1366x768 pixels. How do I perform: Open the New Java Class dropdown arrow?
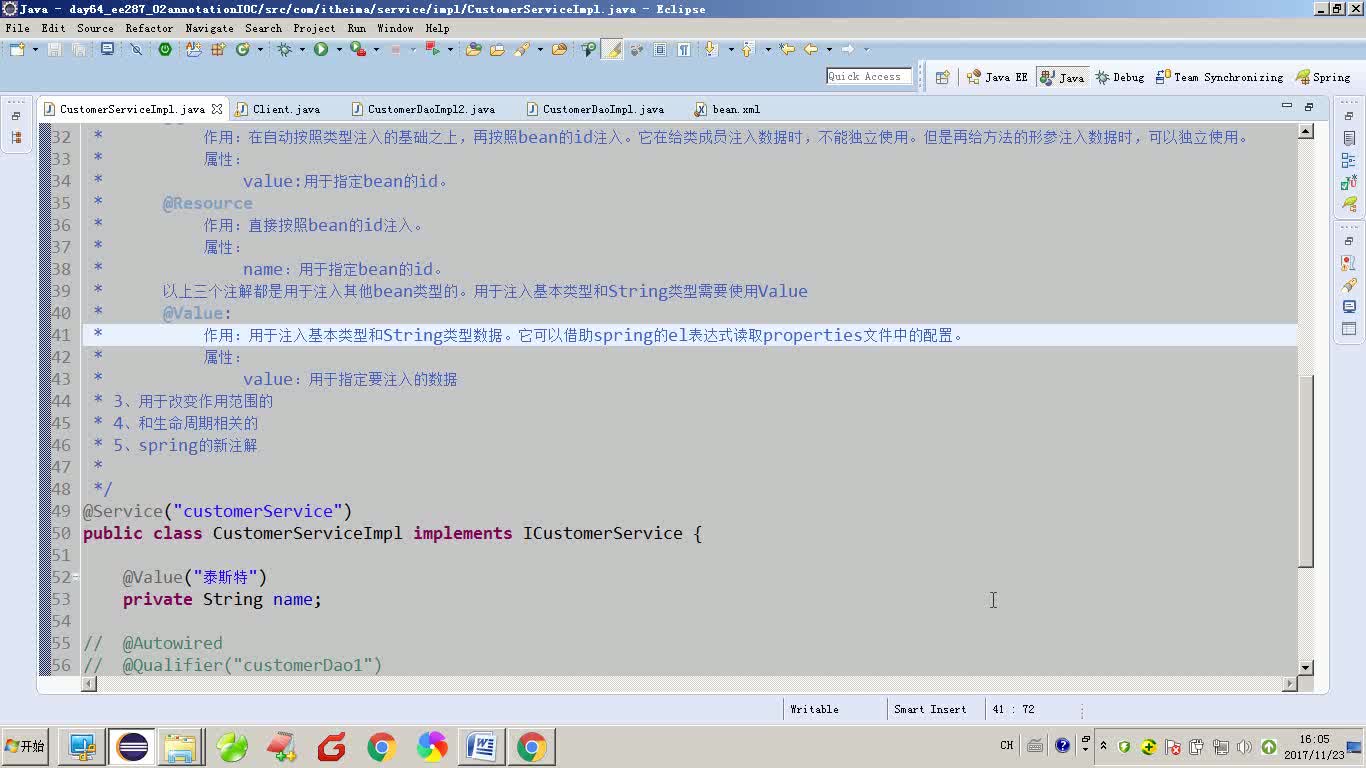click(260, 49)
